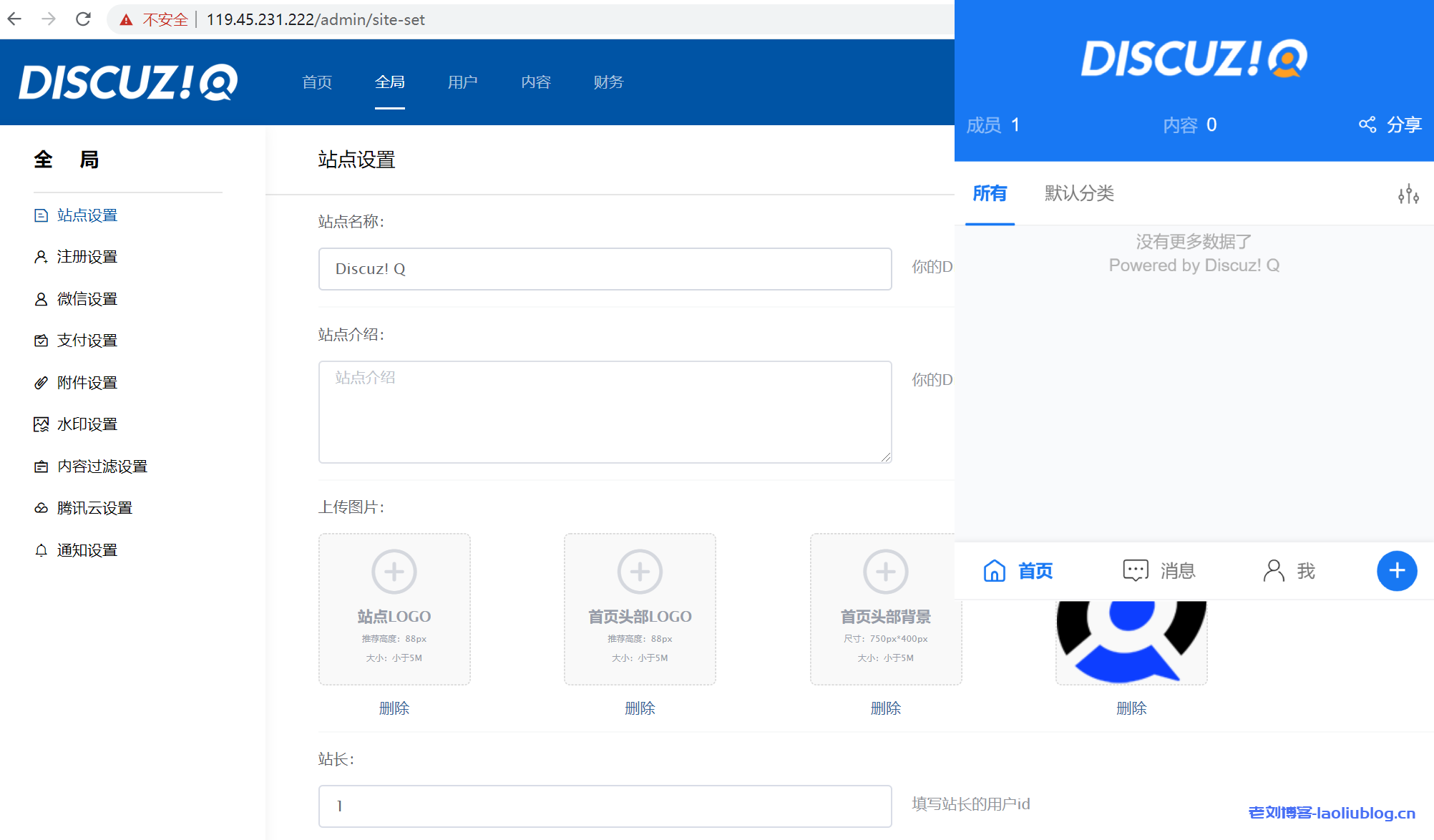The width and height of the screenshot is (1434, 840).
Task: Click plus icon to upload 首页头部LOGO
Action: click(639, 572)
